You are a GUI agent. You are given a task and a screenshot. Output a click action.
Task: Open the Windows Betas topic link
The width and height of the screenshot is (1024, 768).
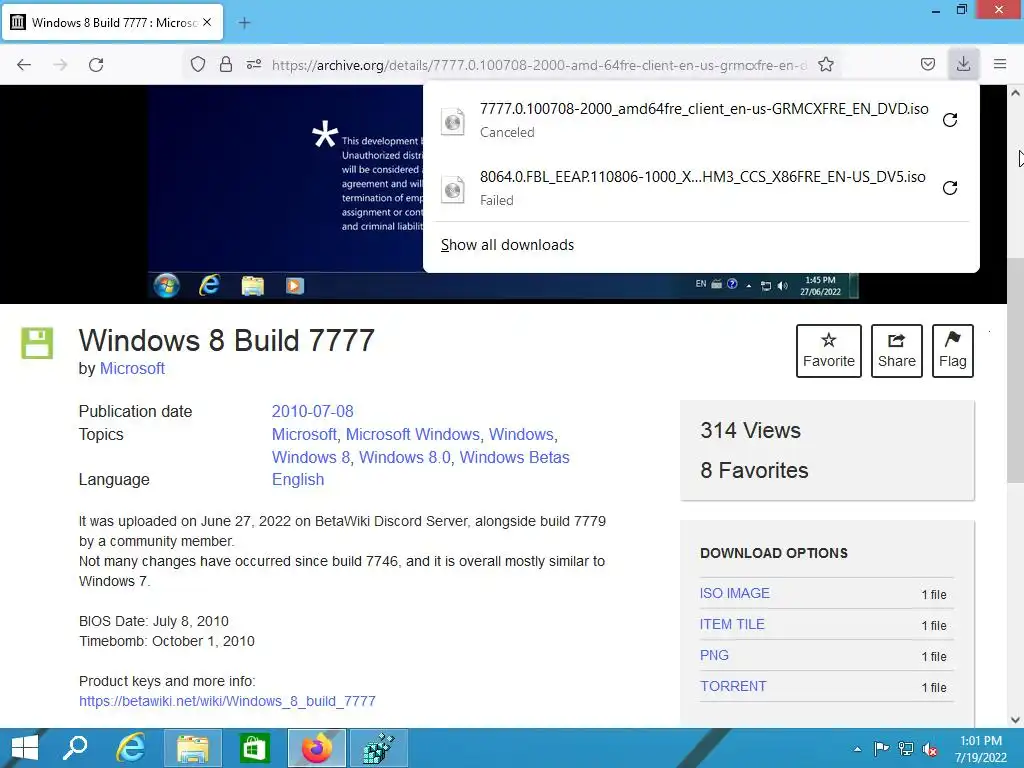point(515,457)
